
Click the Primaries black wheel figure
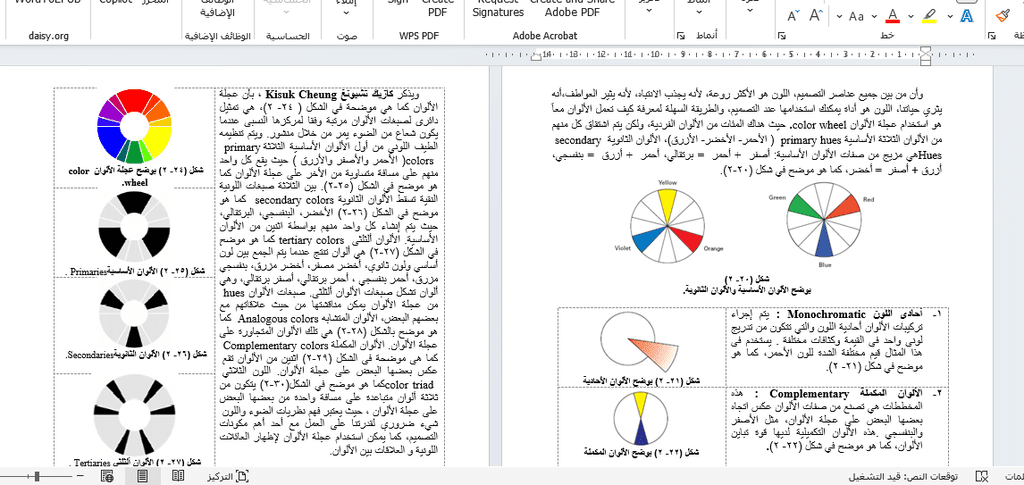click(134, 228)
